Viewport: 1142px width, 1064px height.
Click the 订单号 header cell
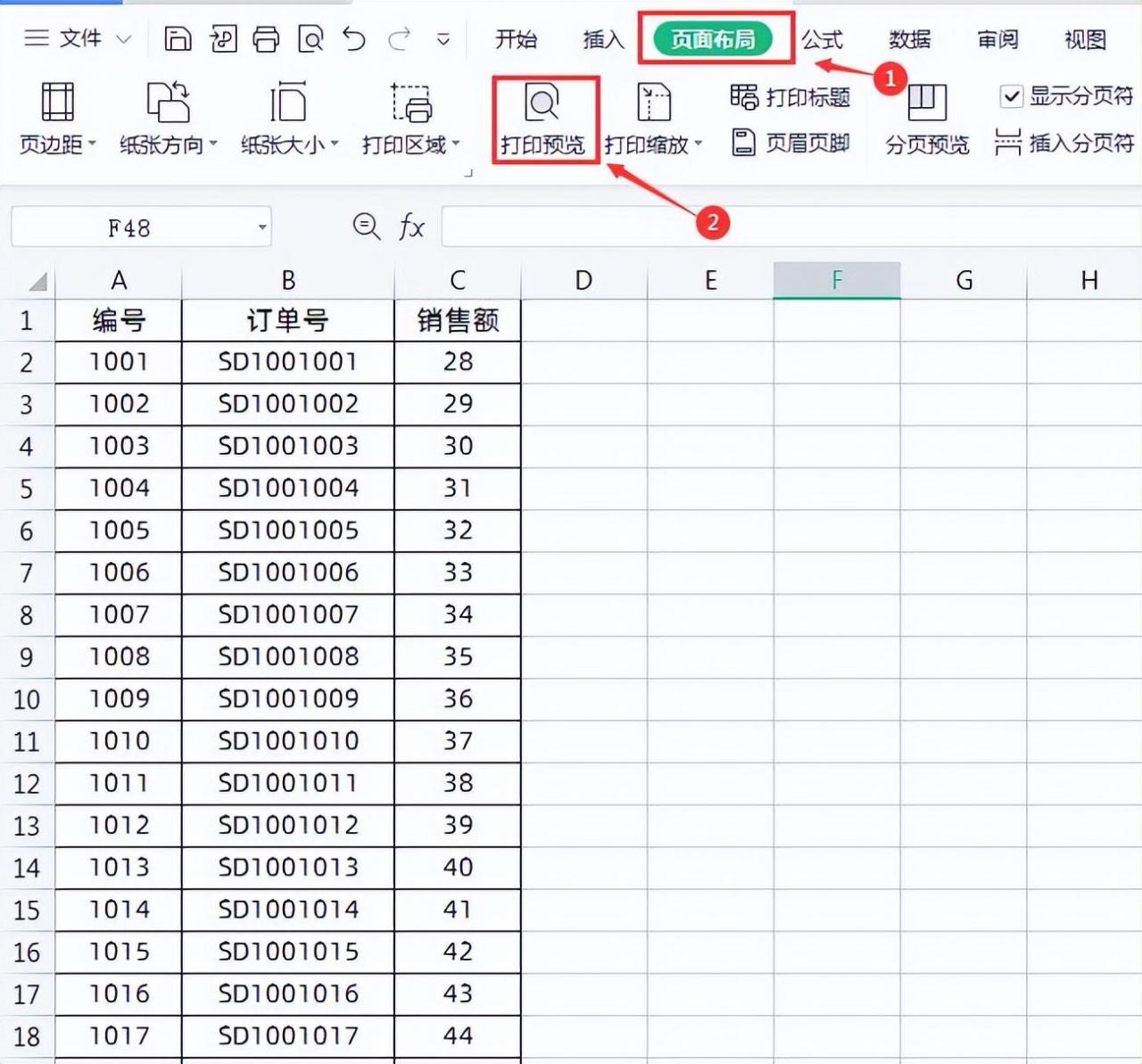(288, 320)
